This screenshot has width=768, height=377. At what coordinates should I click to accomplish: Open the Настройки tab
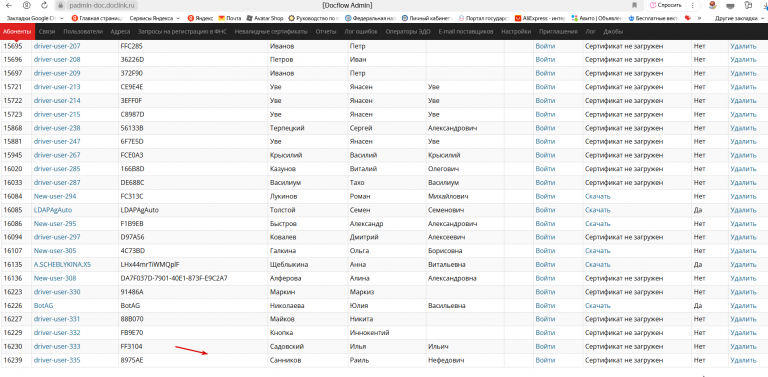(516, 31)
